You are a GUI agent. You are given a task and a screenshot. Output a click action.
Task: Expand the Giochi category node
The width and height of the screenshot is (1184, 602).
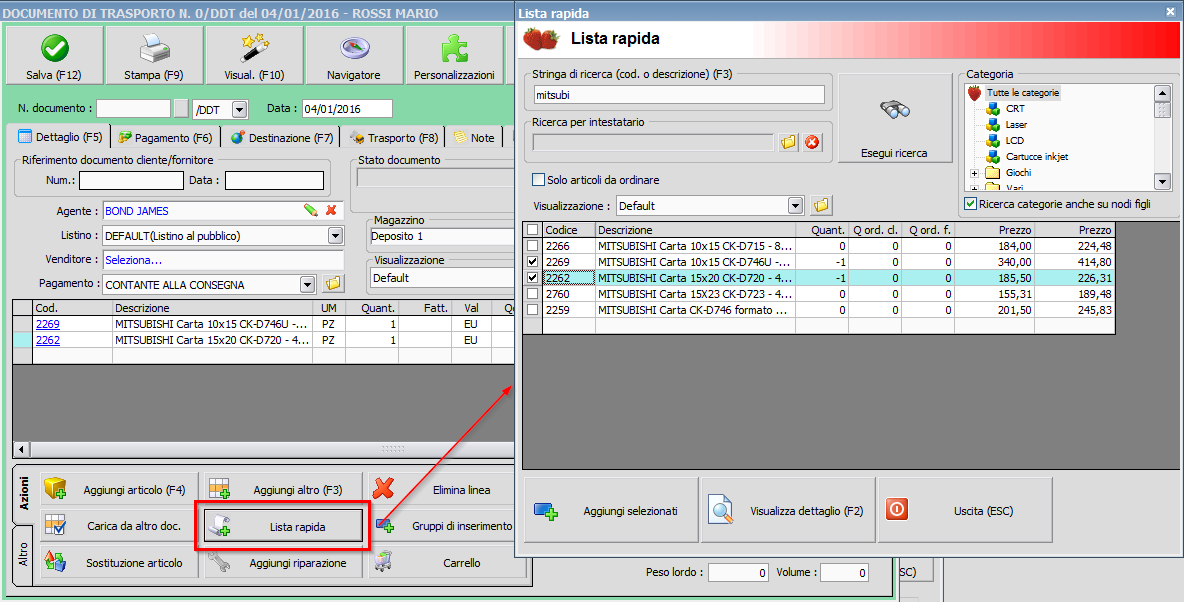(974, 173)
